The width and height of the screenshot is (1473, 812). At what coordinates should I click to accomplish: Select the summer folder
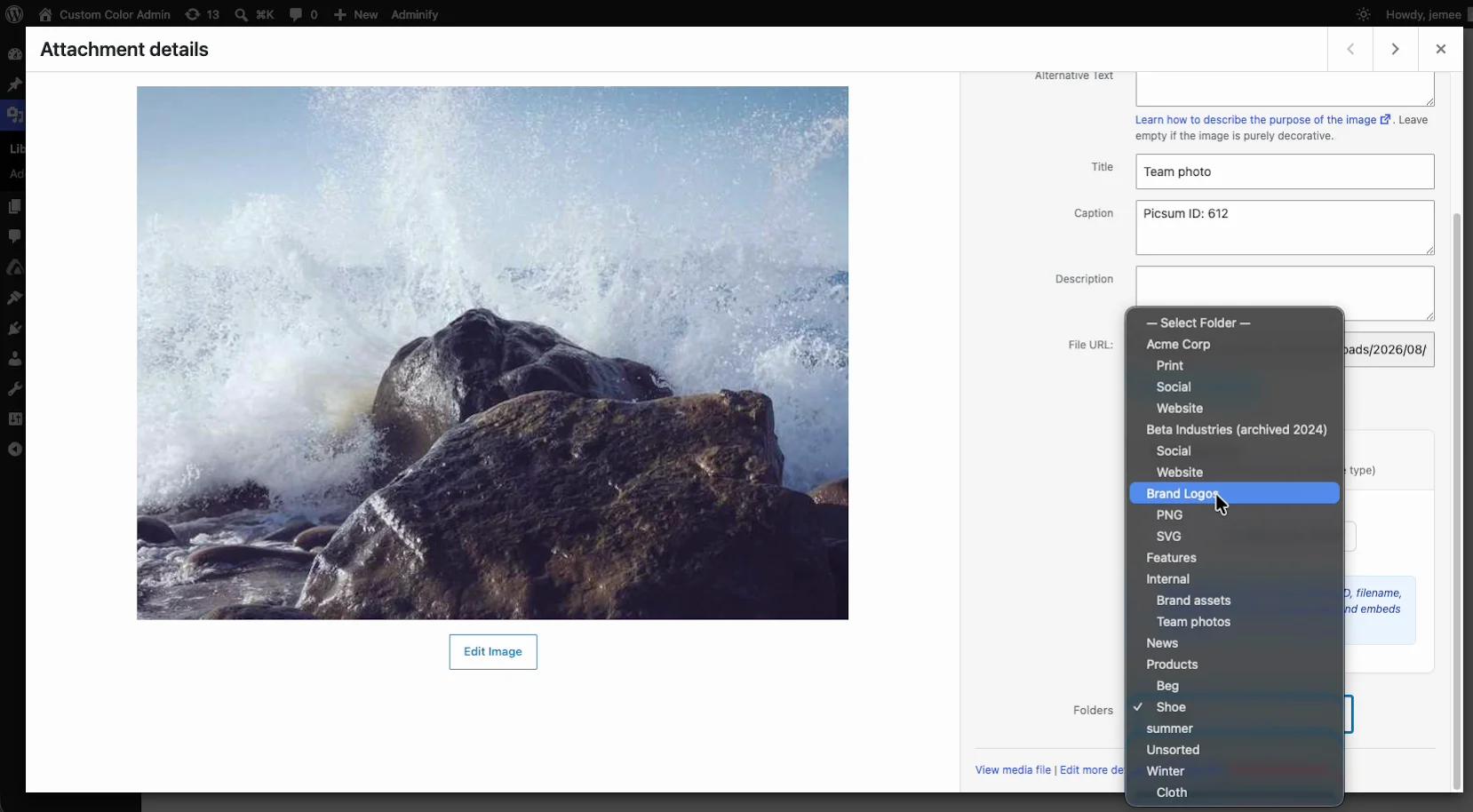tap(1234, 728)
